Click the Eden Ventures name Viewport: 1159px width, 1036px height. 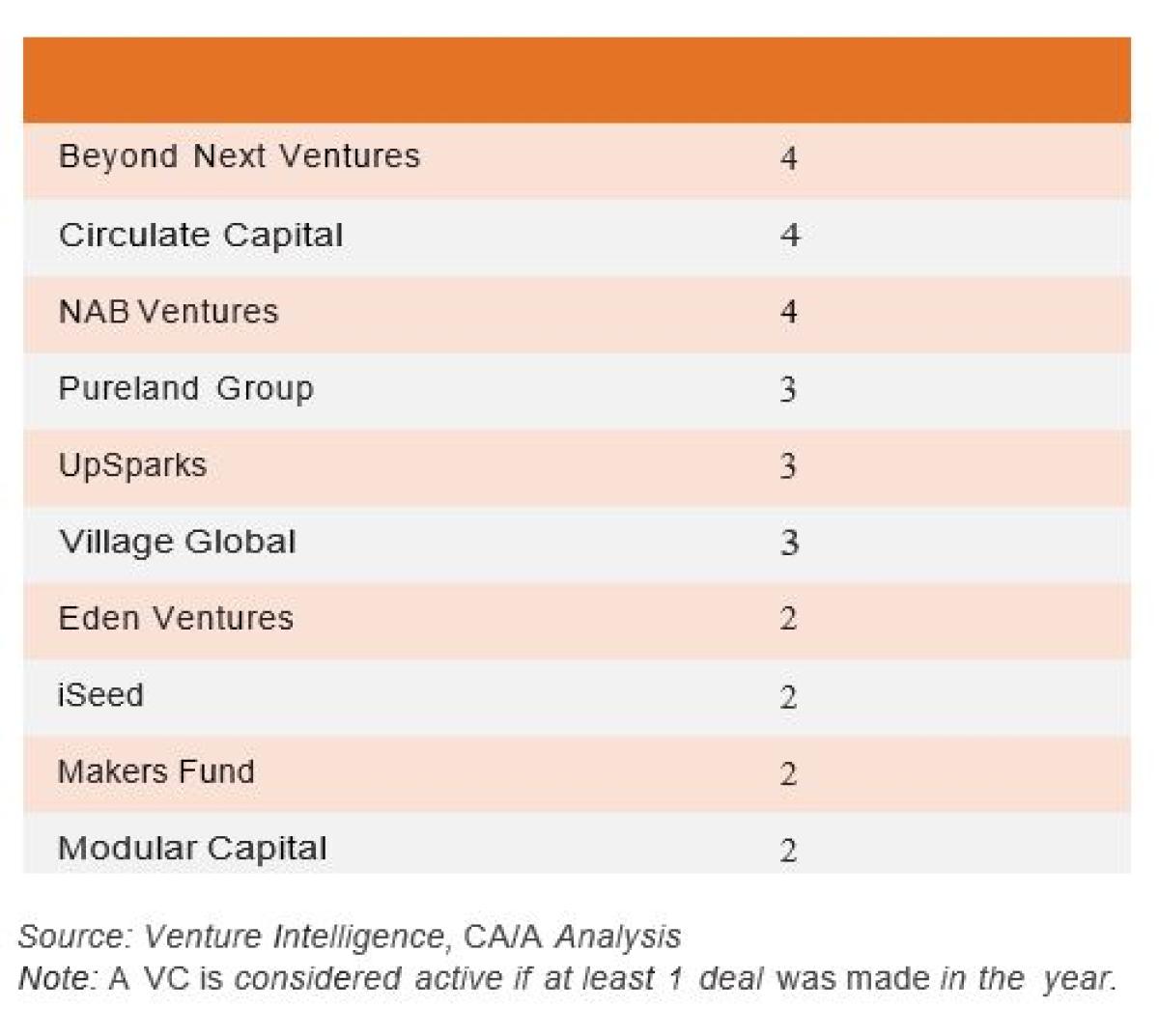coord(175,618)
